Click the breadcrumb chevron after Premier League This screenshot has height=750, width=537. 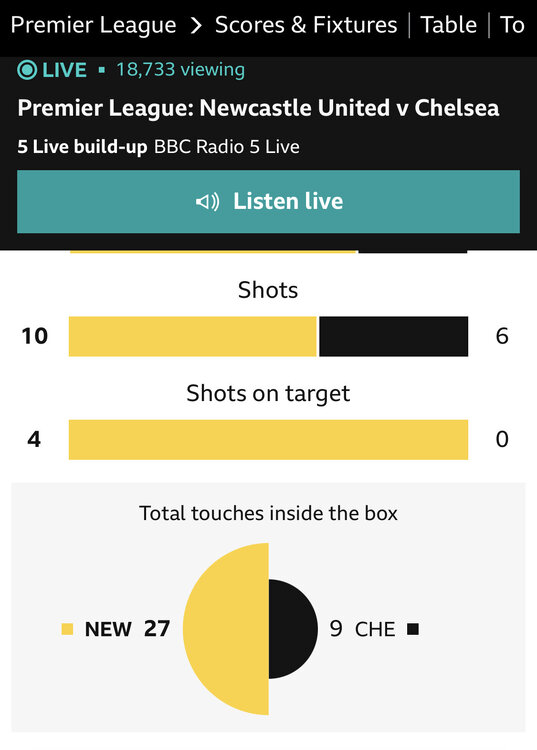(x=196, y=25)
